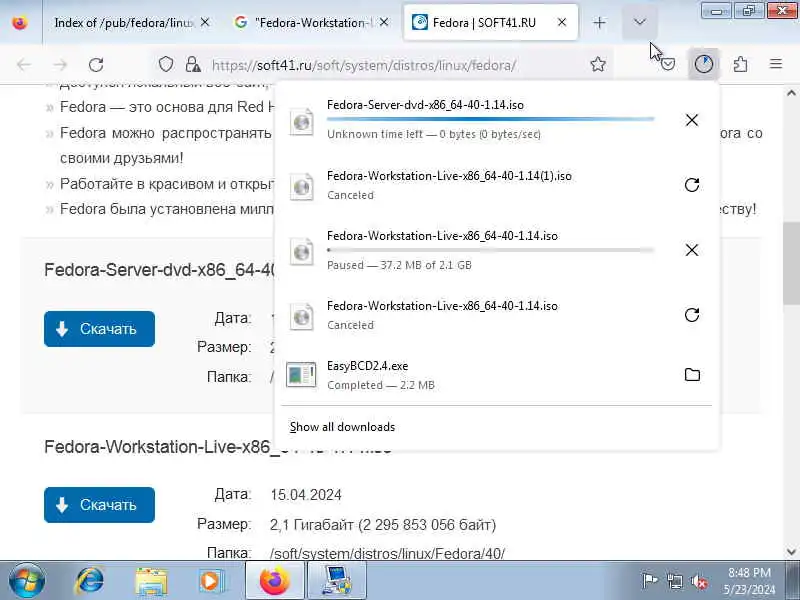
Task: Close the Index of /pub/fedora tab
Action: (x=205, y=22)
